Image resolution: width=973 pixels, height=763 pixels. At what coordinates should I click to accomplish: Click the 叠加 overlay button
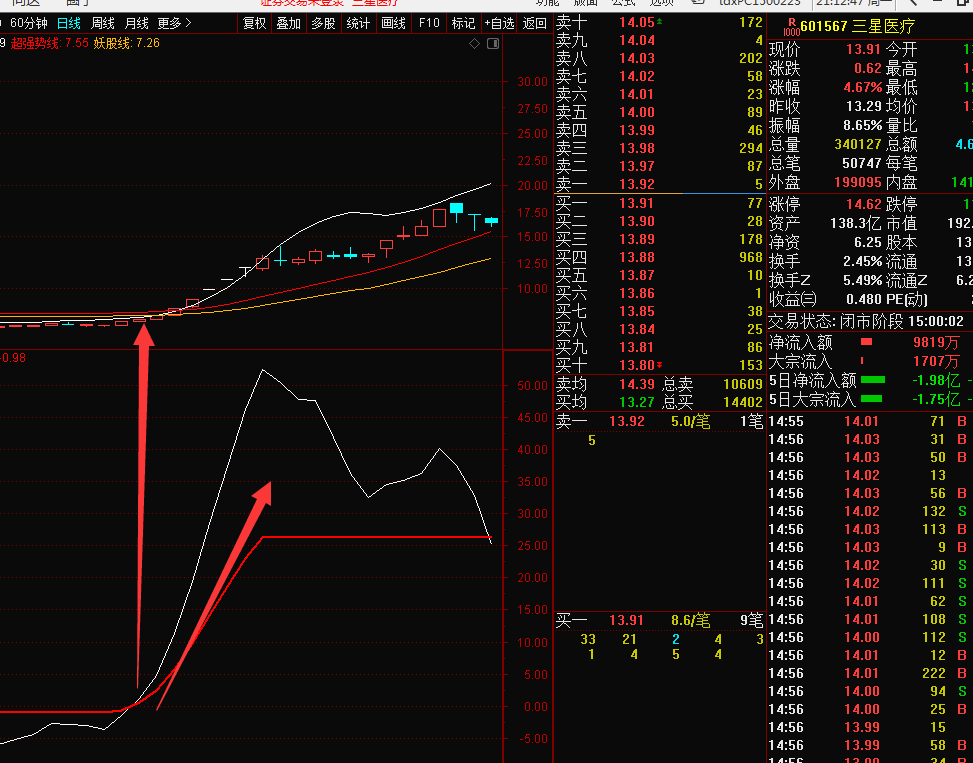[289, 24]
